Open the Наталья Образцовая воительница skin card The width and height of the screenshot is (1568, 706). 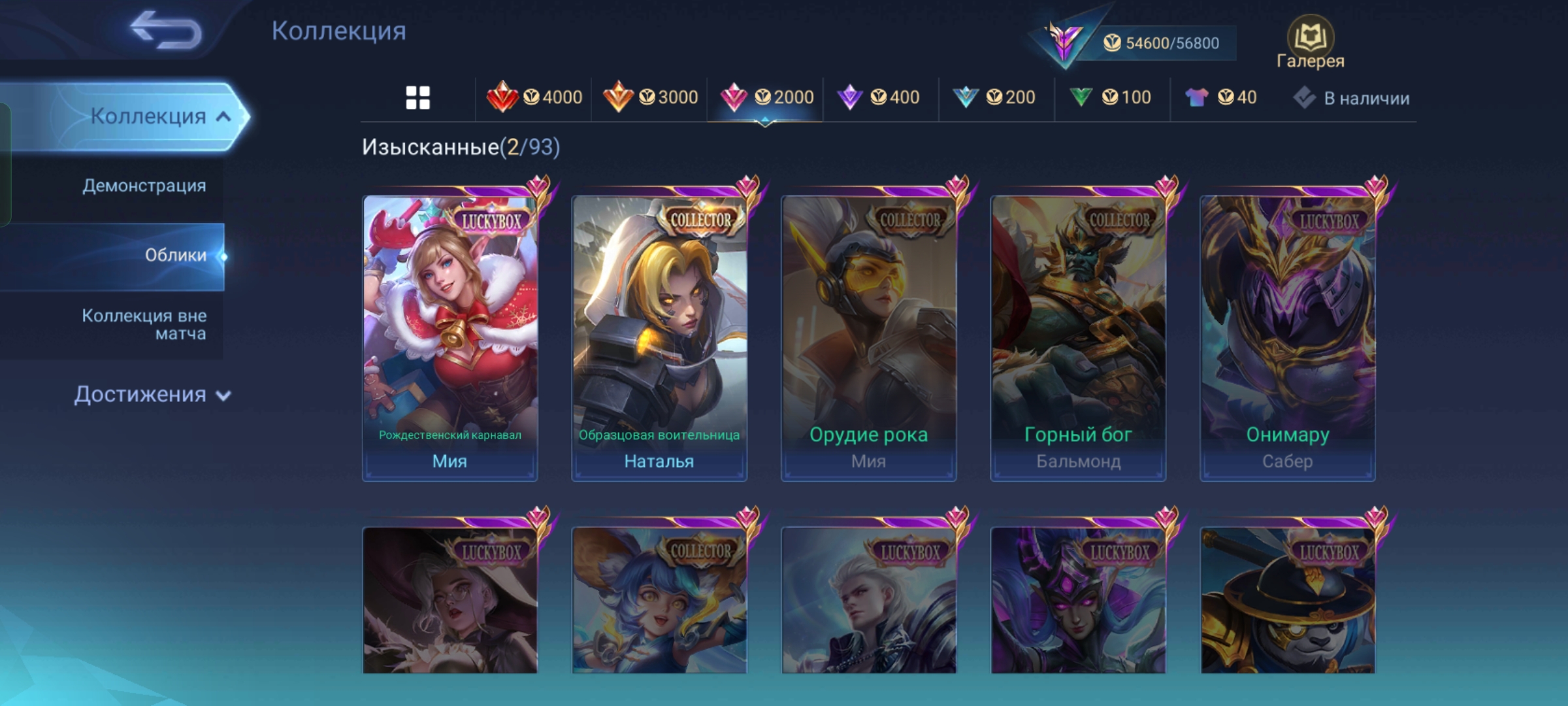point(659,338)
